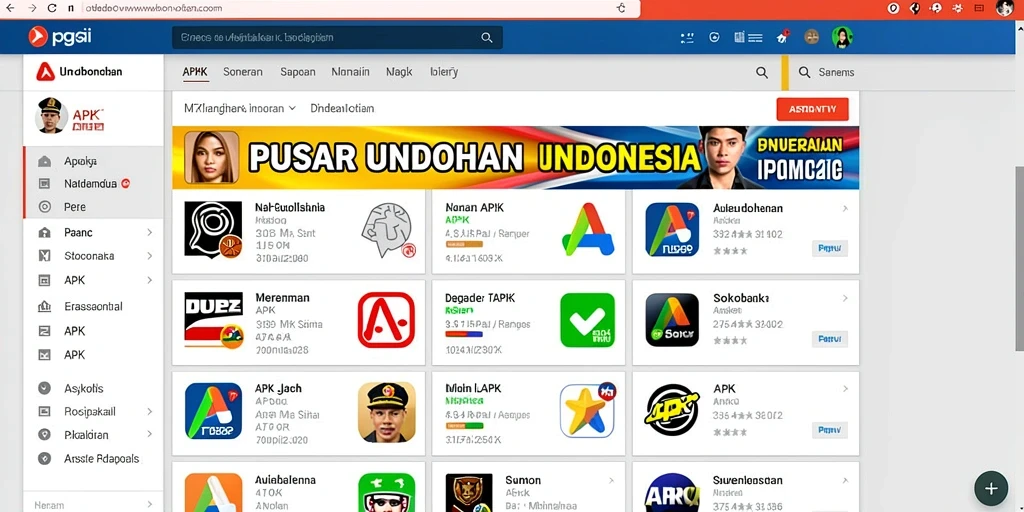The width and height of the screenshot is (1024, 512).
Task: Click the Merenman red A icon
Action: [386, 319]
